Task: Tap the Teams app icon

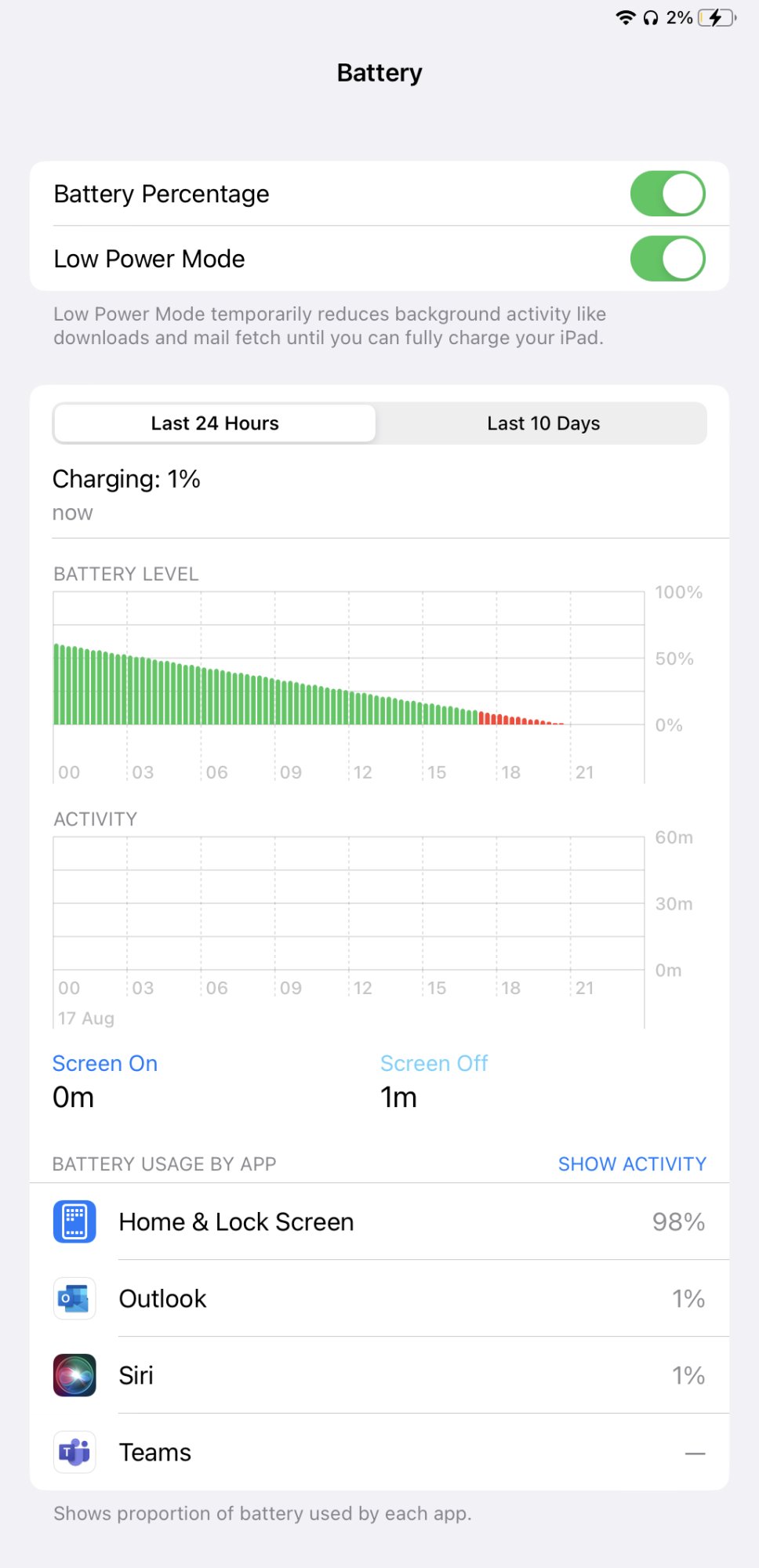Action: click(74, 1452)
